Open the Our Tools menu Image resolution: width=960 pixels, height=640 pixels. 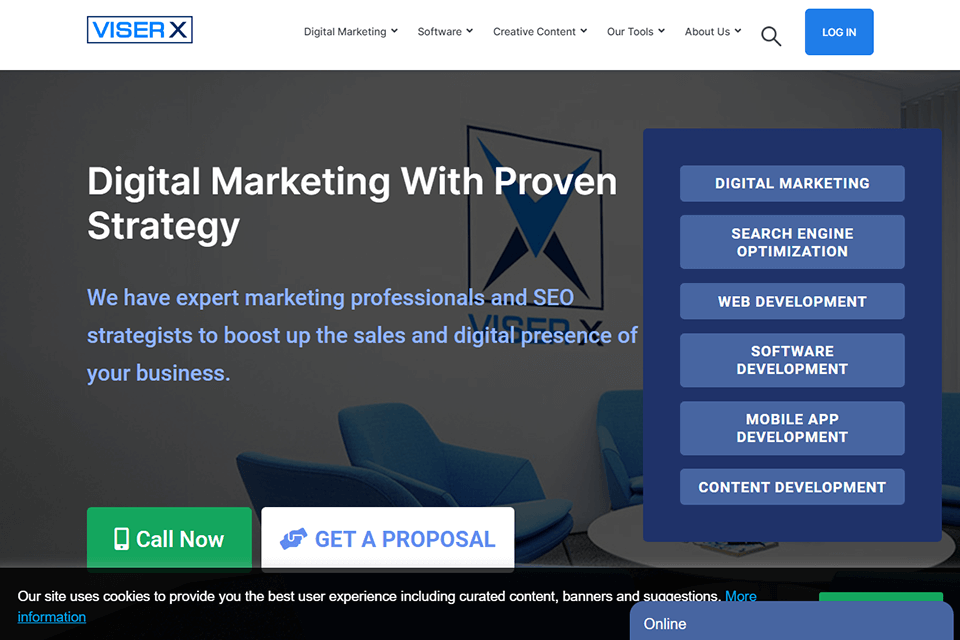pyautogui.click(x=636, y=31)
